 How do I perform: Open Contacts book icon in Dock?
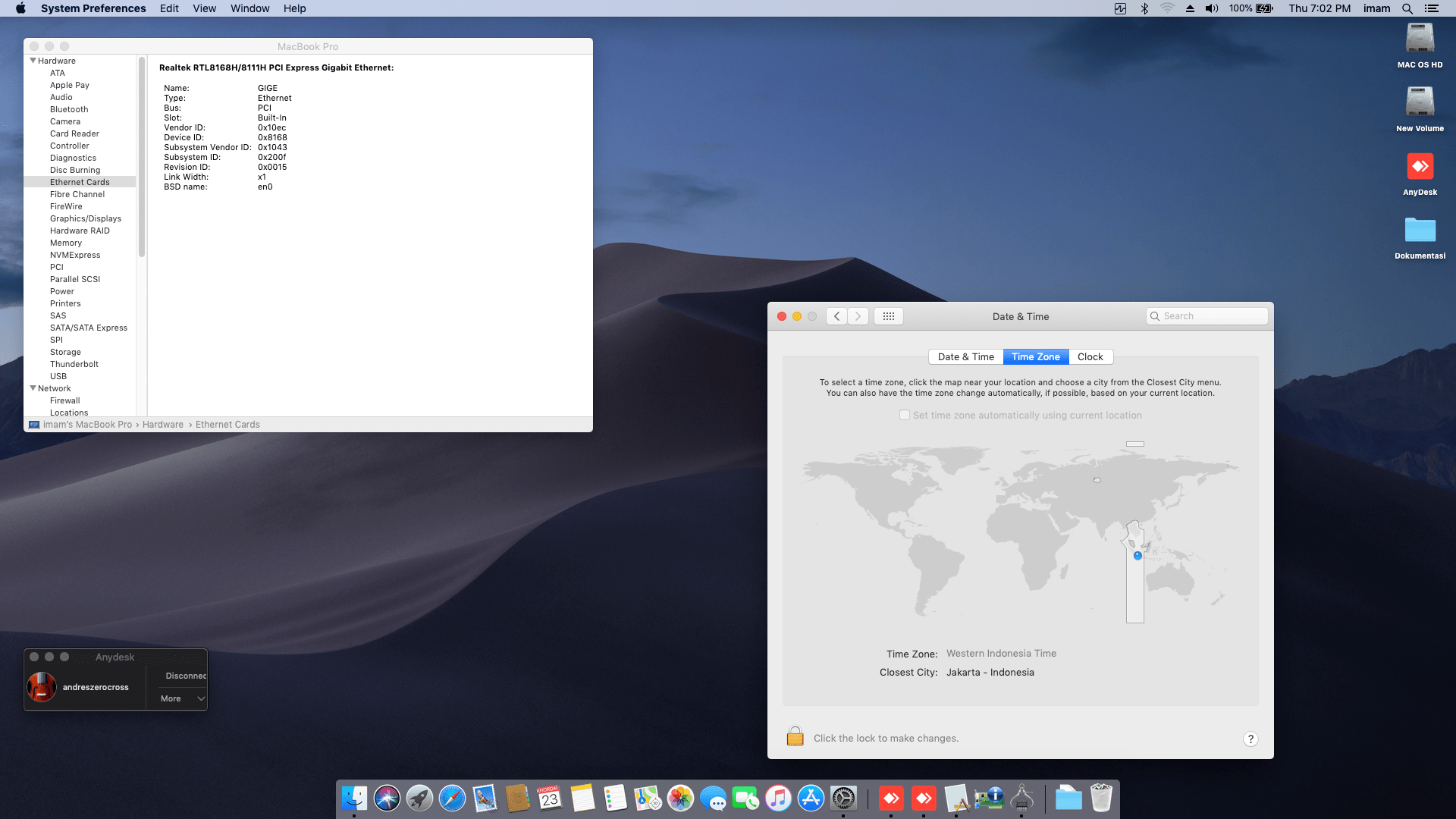[x=517, y=798]
